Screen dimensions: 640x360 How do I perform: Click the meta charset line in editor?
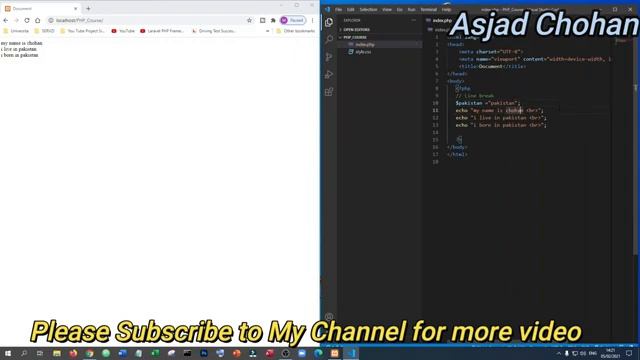click(491, 52)
